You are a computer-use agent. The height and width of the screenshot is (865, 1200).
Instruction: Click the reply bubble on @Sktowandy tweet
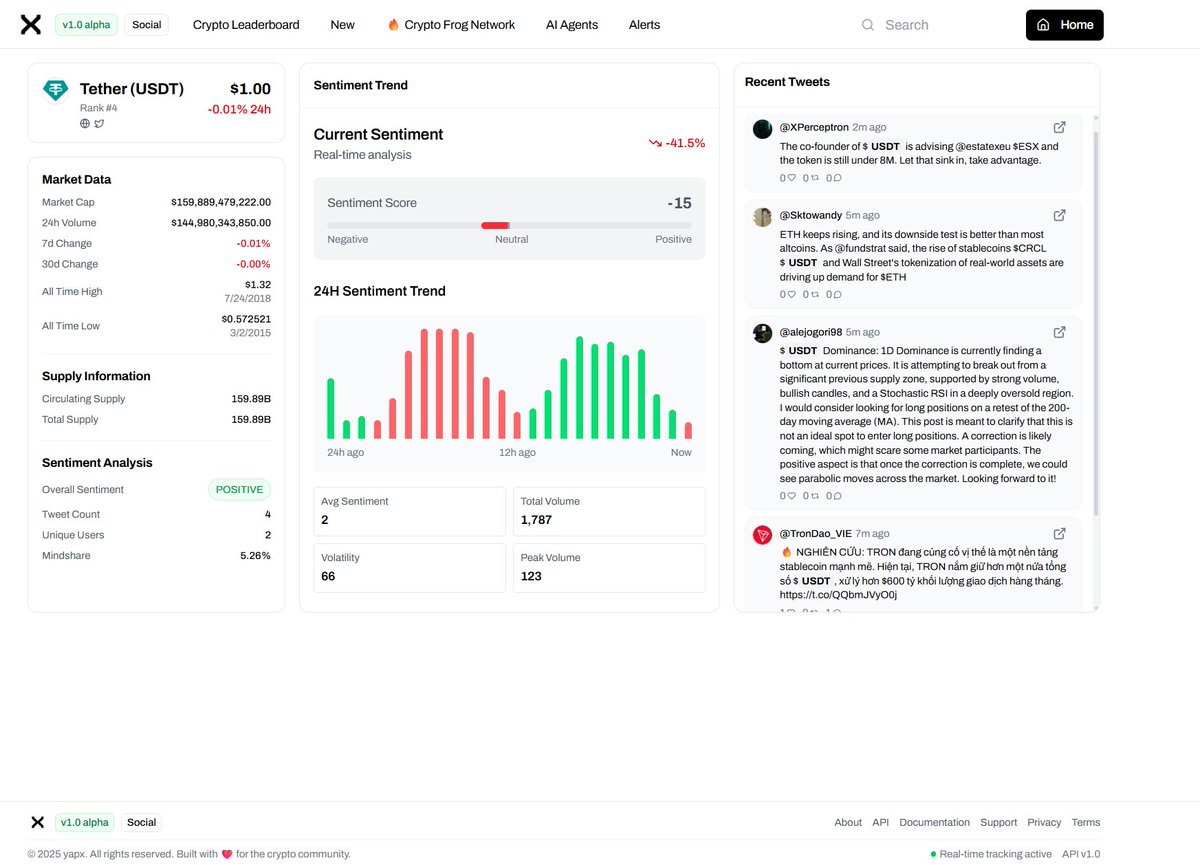(837, 295)
